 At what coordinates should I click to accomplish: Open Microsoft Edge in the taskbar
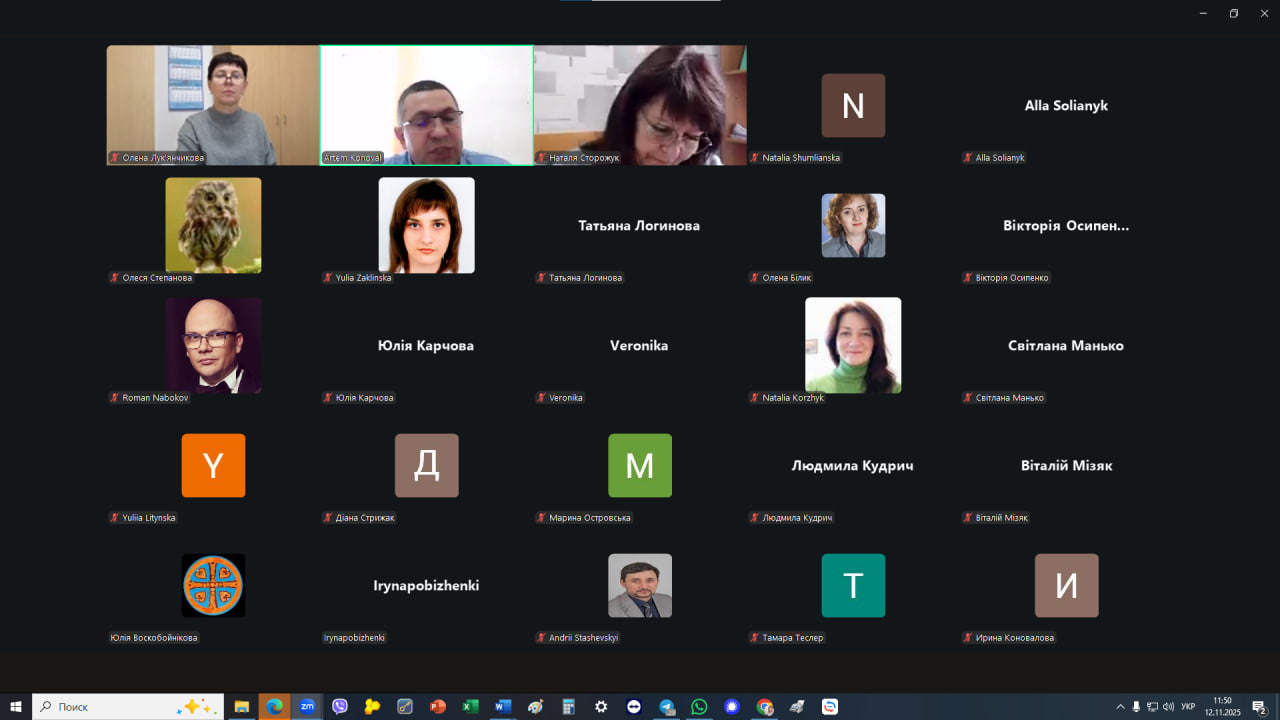(x=274, y=706)
